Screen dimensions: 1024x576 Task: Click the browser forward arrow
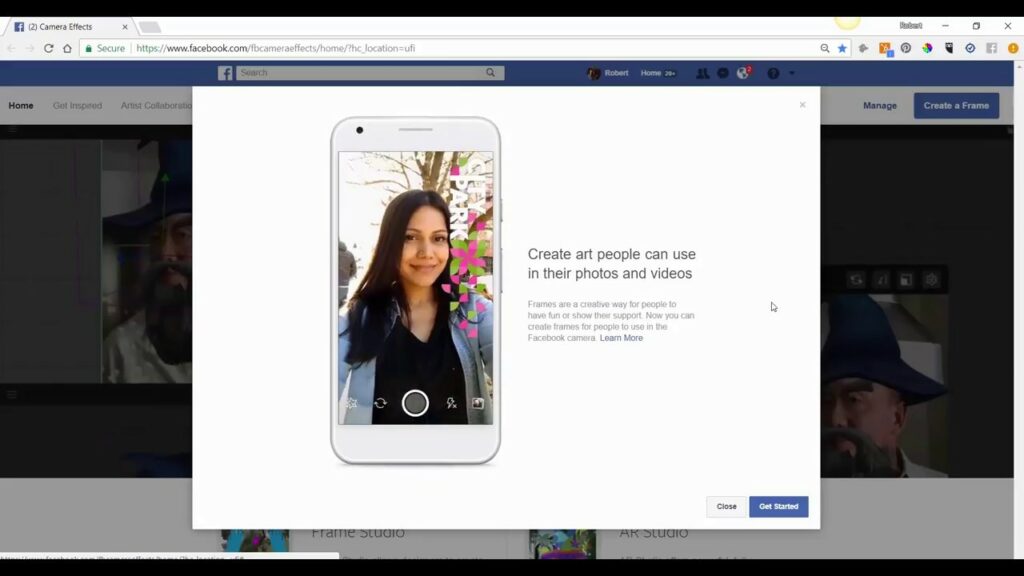29,48
